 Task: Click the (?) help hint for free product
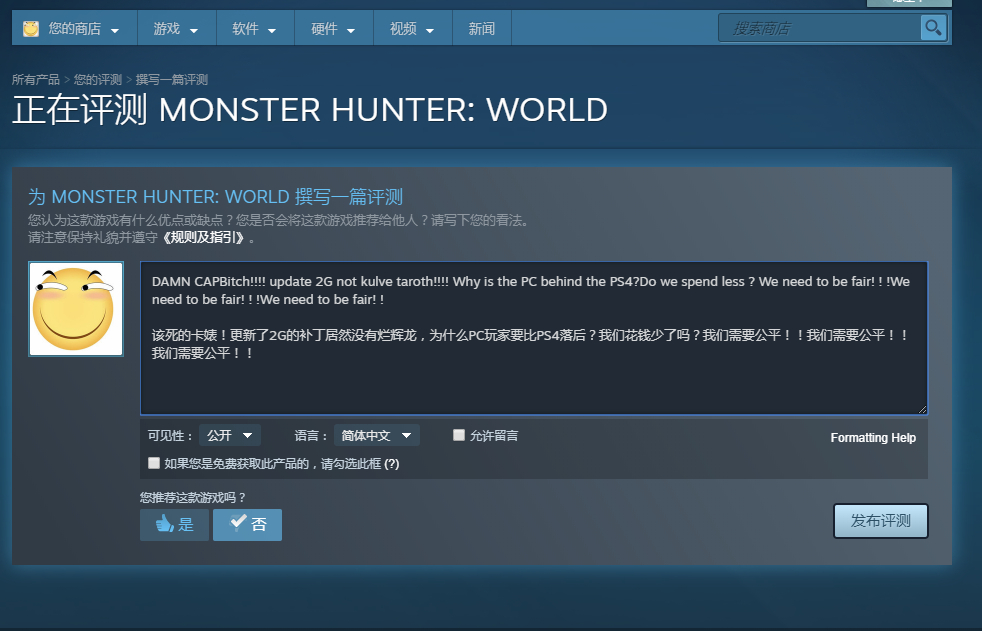pyautogui.click(x=392, y=464)
